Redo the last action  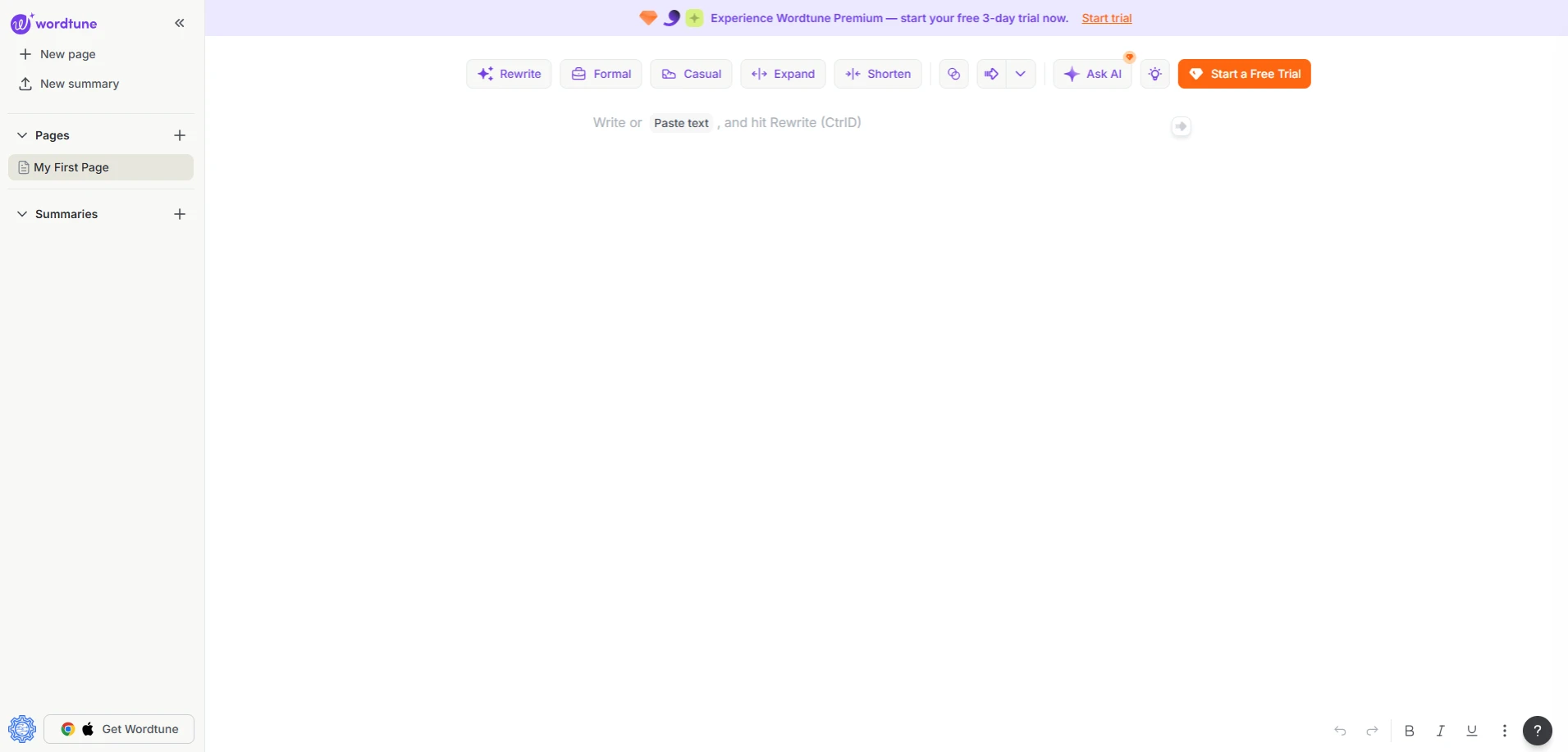pos(1372,731)
